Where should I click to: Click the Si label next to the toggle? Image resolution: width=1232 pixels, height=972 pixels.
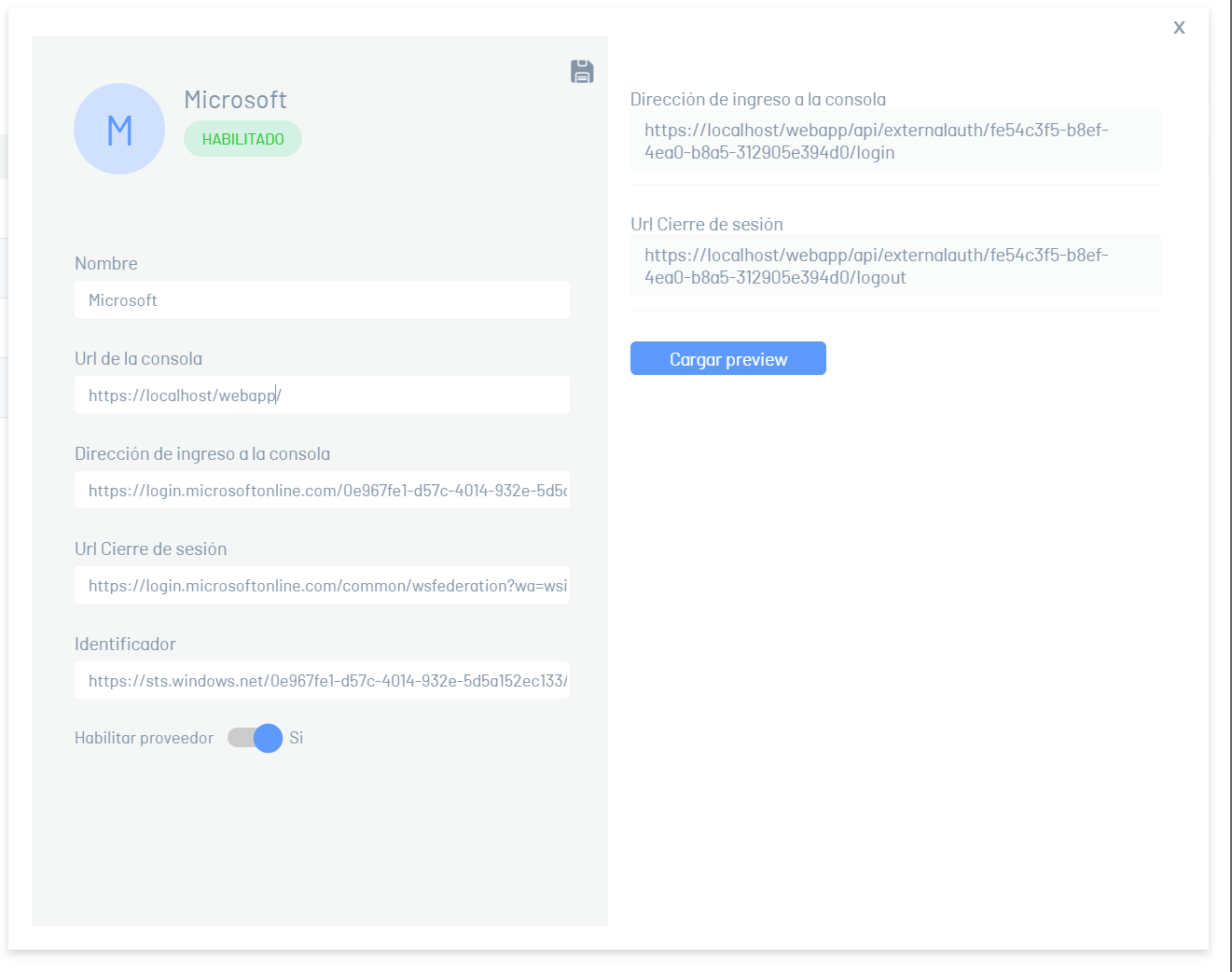click(x=296, y=738)
